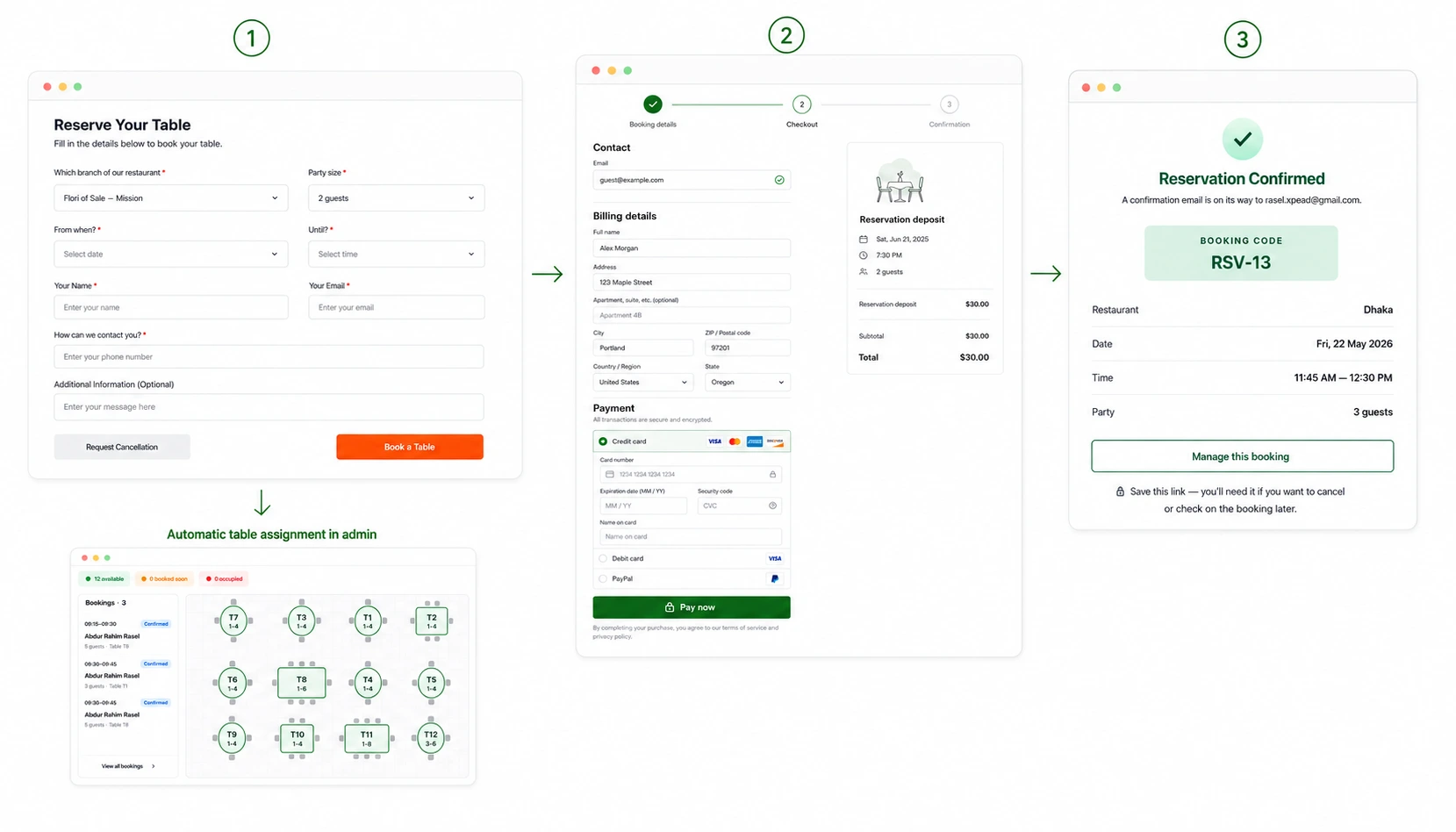Click the ZIP / Postal code field

tap(748, 348)
